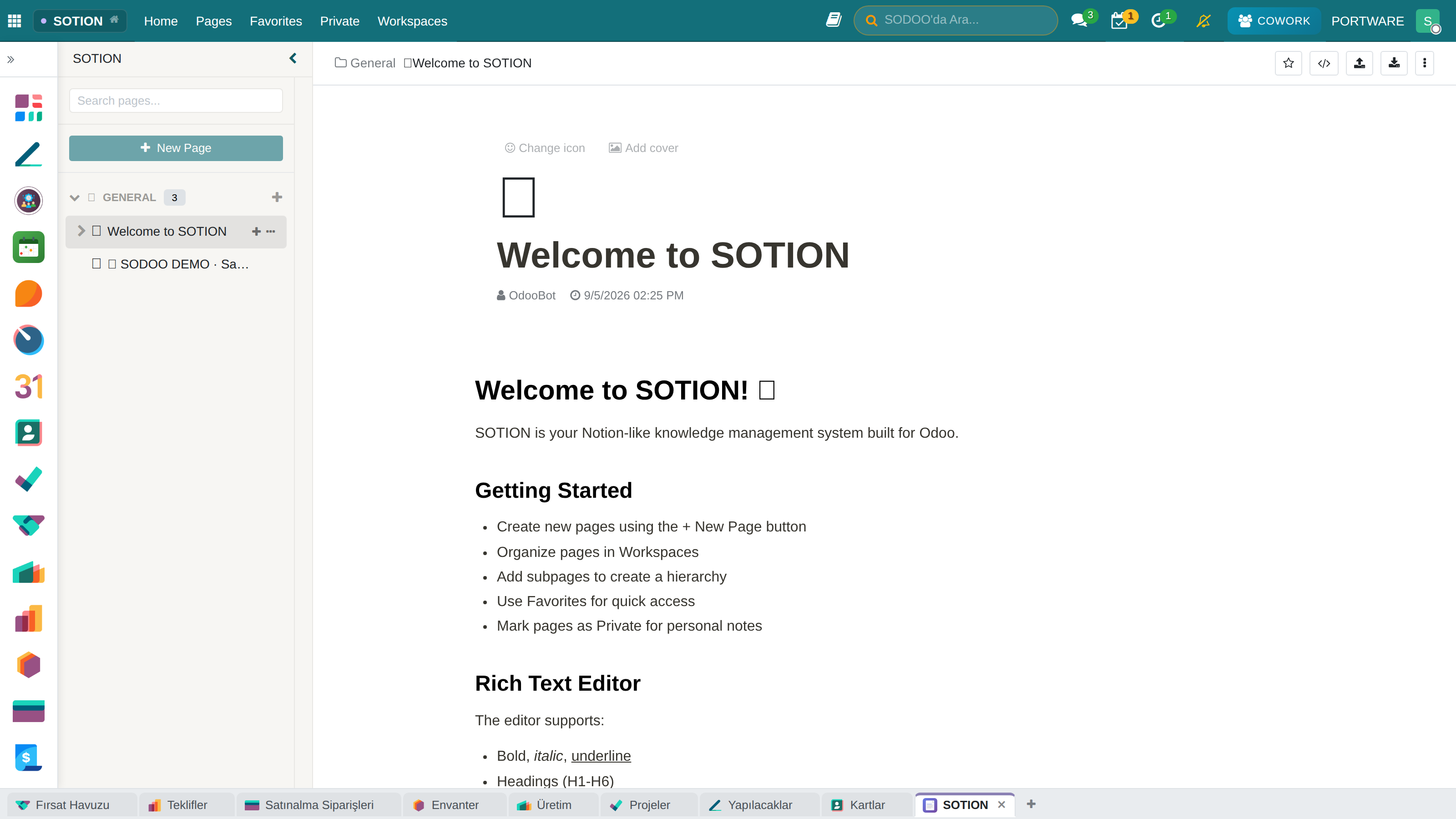
Task: Open the pen To-do app in sidebar
Action: [x=29, y=154]
